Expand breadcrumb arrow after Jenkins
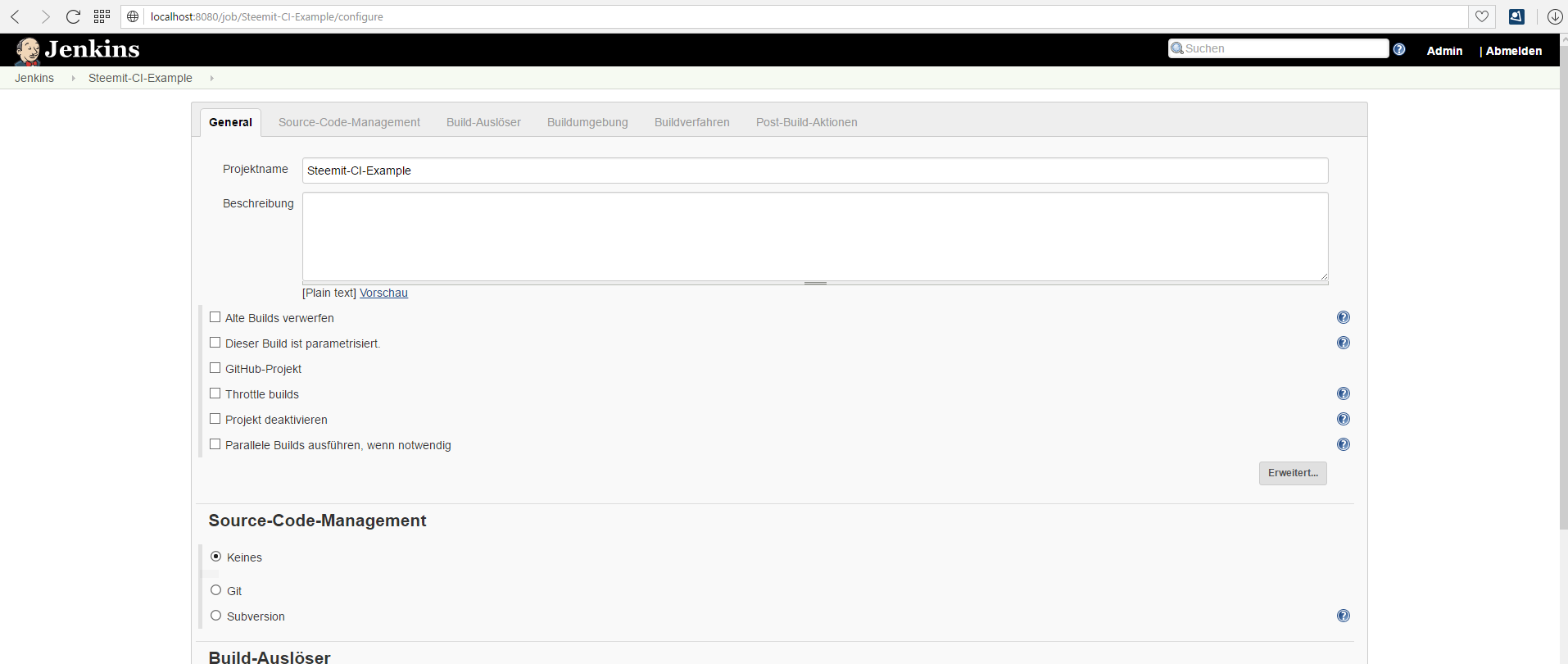The image size is (1568, 664). 73,78
